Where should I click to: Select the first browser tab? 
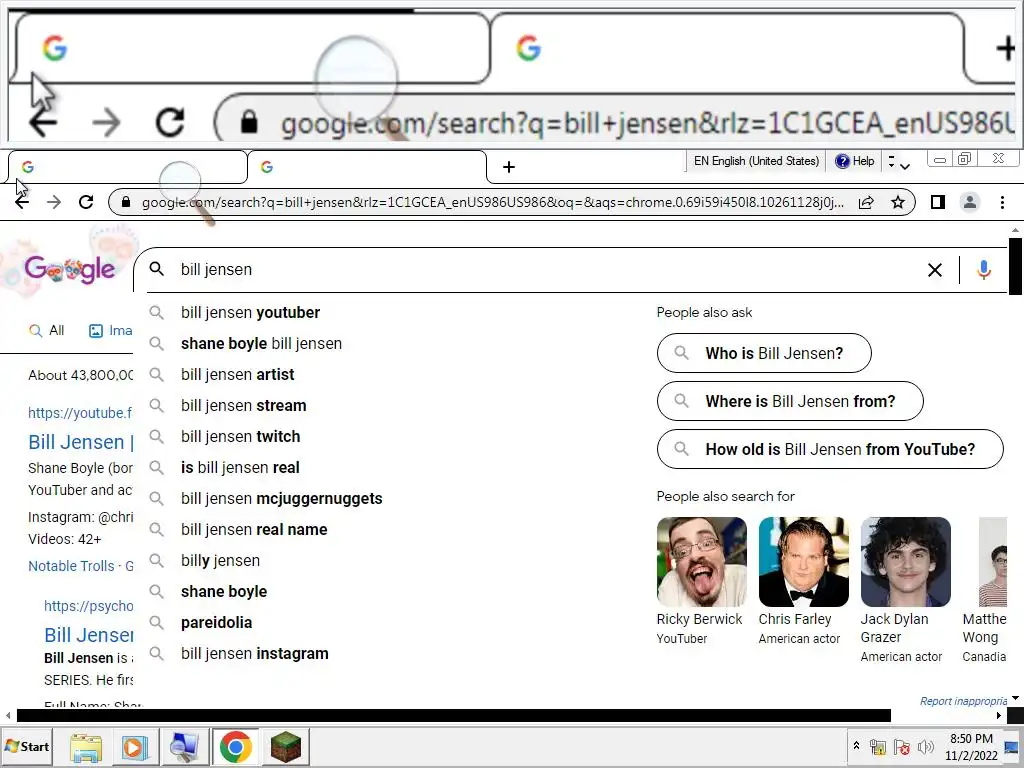pos(127,167)
